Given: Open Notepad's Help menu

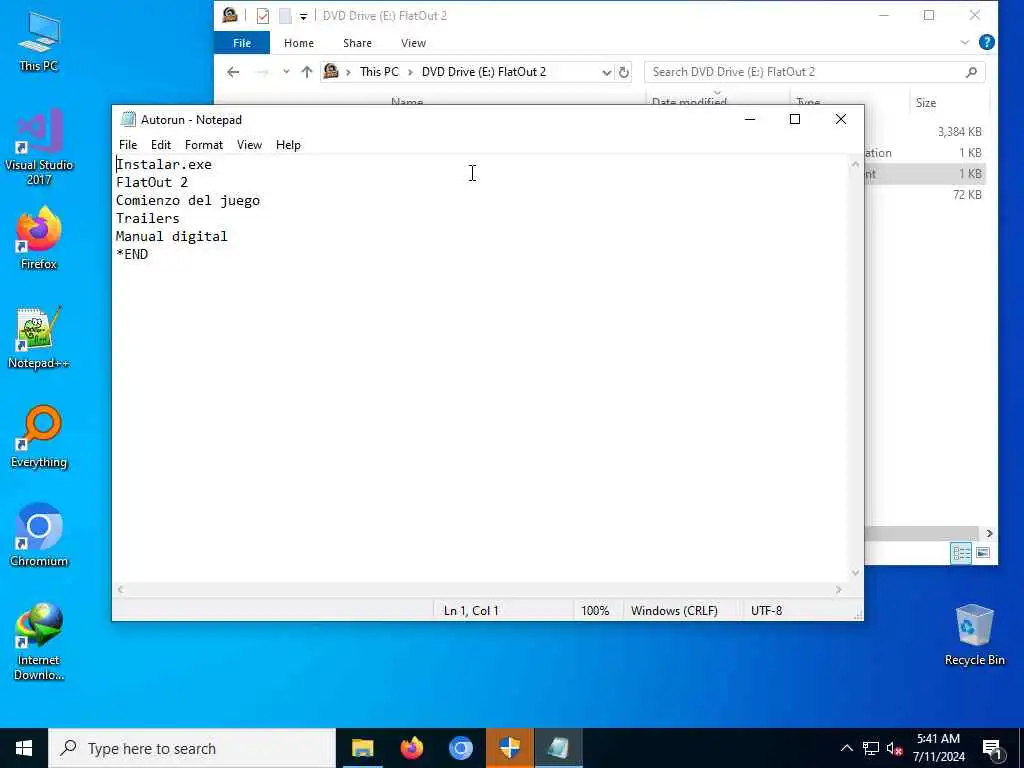Looking at the screenshot, I should (x=288, y=145).
